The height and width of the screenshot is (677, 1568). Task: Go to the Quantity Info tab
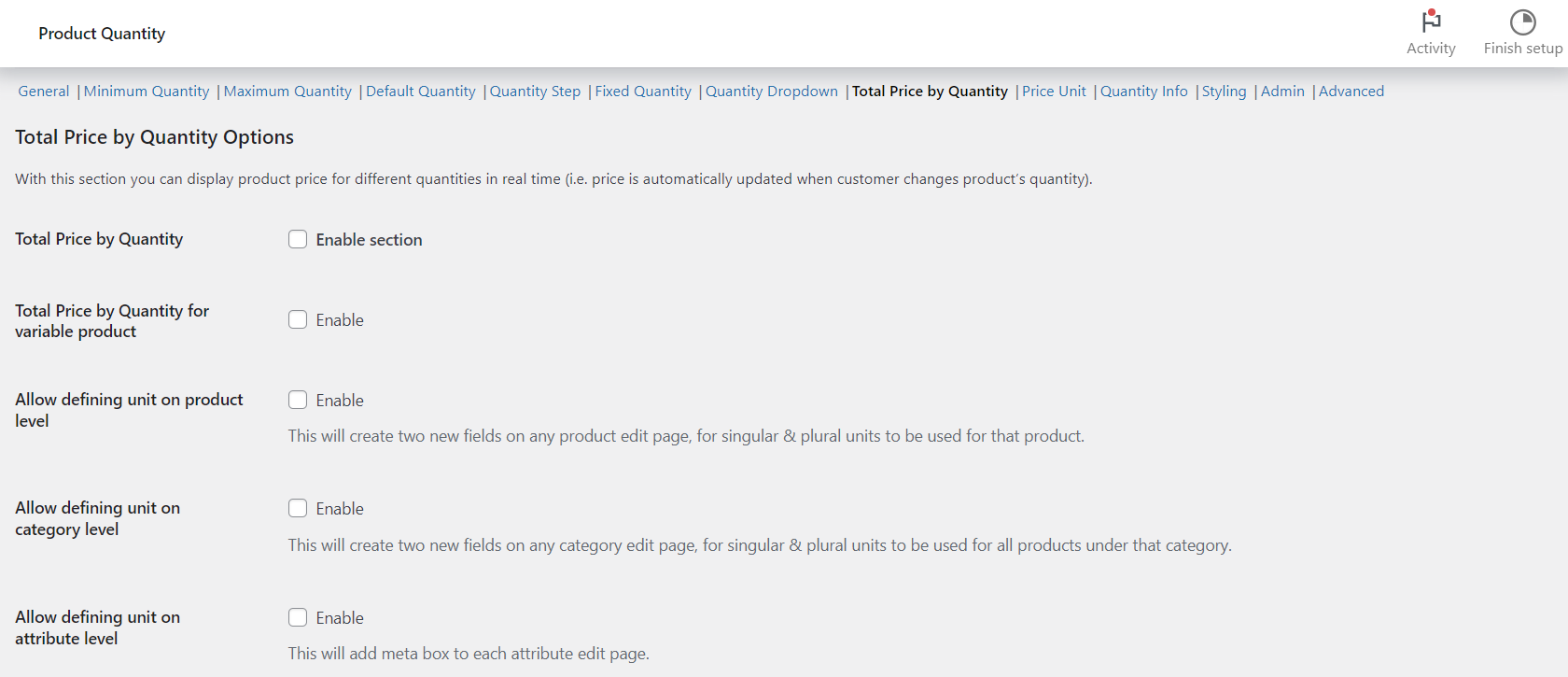click(1144, 92)
